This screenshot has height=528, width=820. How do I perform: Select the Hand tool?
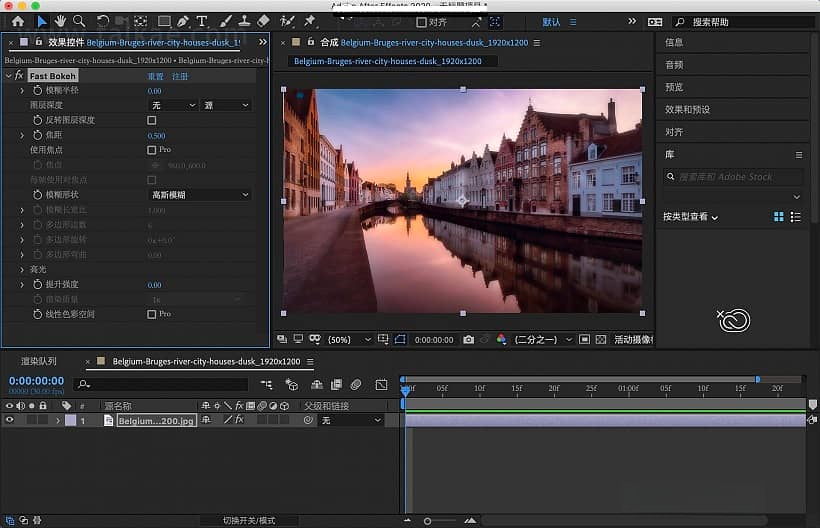(60, 21)
